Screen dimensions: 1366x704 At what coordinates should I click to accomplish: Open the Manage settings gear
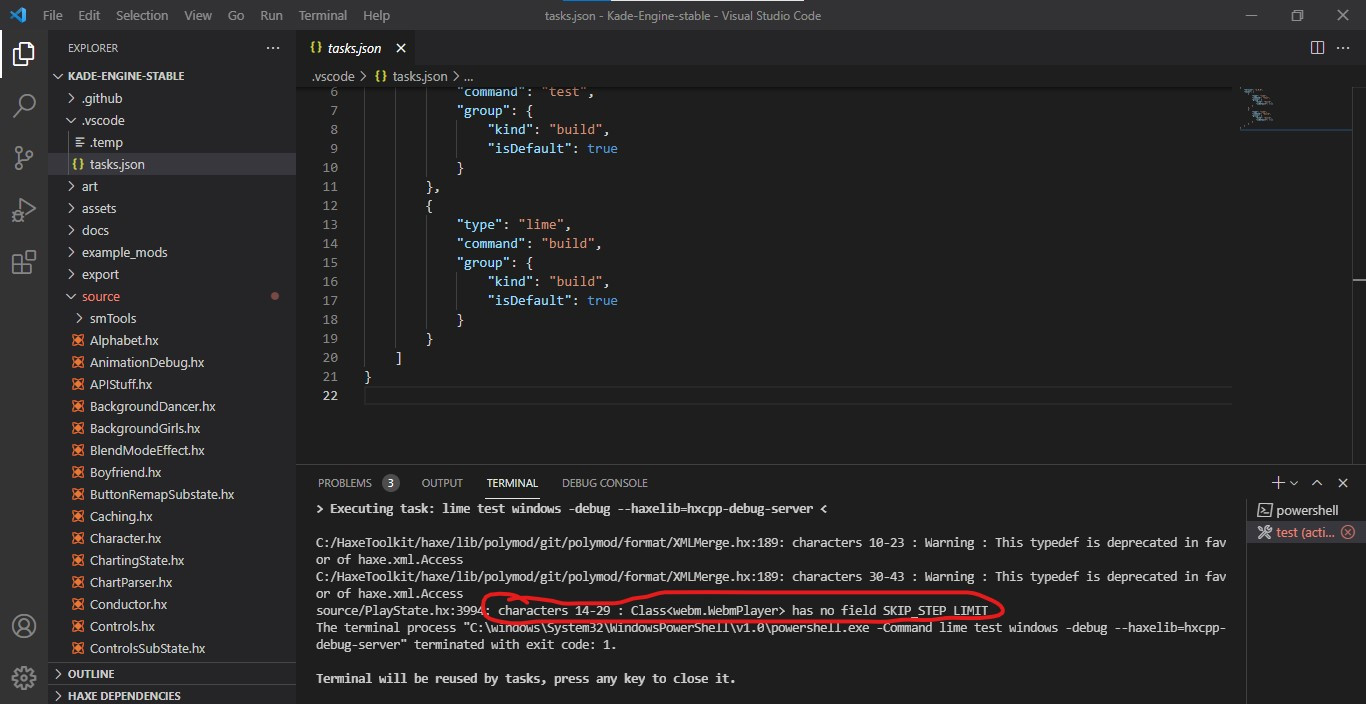point(24,677)
